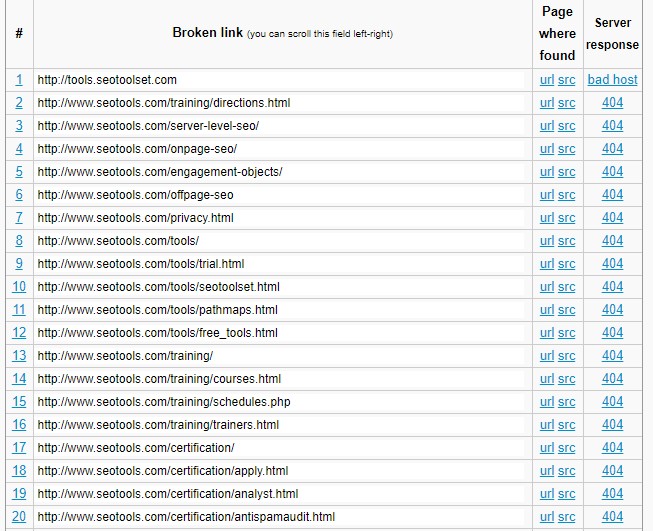Open 404 response for seotools.com/tools/ row
Screen dimensions: 653x531
(x=612, y=241)
